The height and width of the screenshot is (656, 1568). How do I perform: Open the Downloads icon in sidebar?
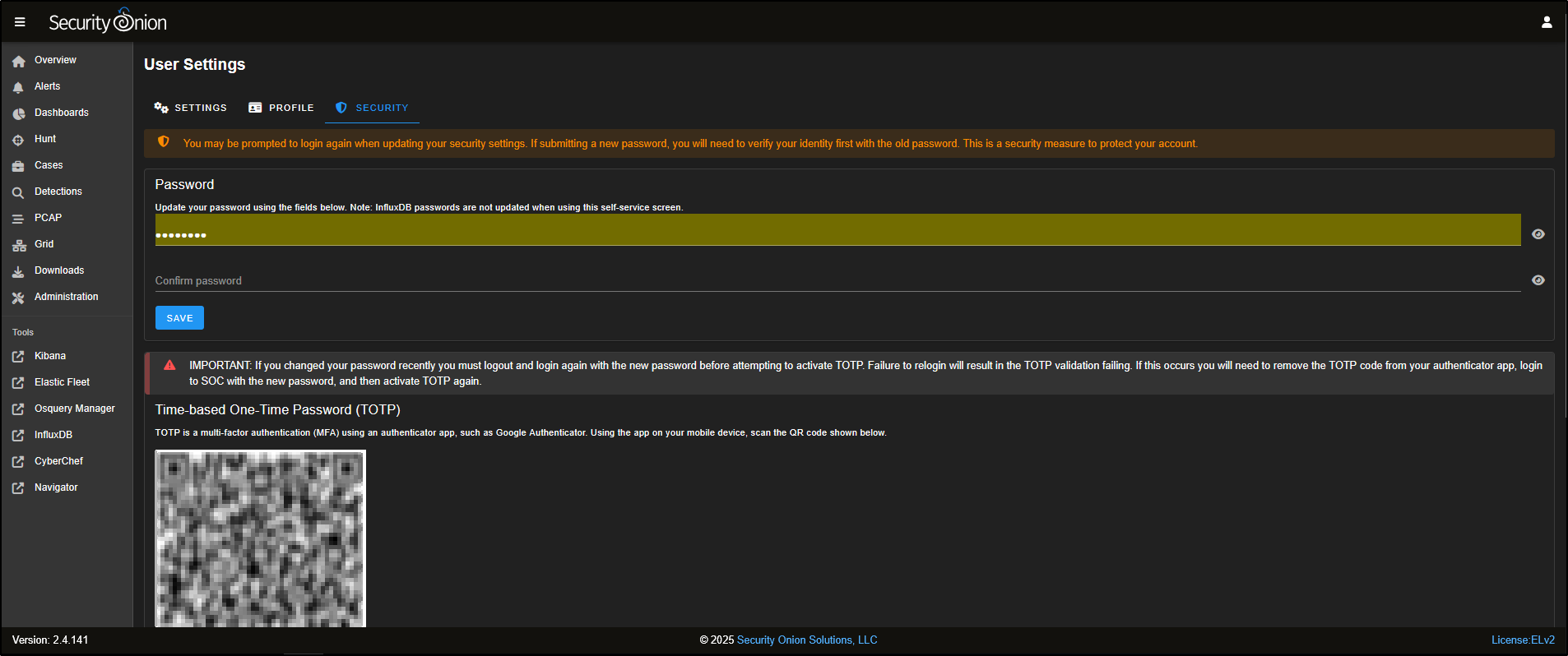click(x=18, y=271)
